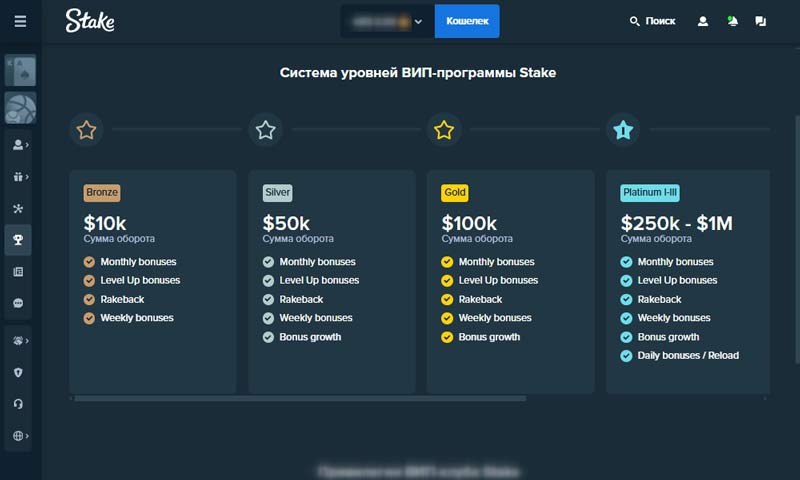Open the notifications bell
This screenshot has height=480, width=800.
tap(732, 21)
